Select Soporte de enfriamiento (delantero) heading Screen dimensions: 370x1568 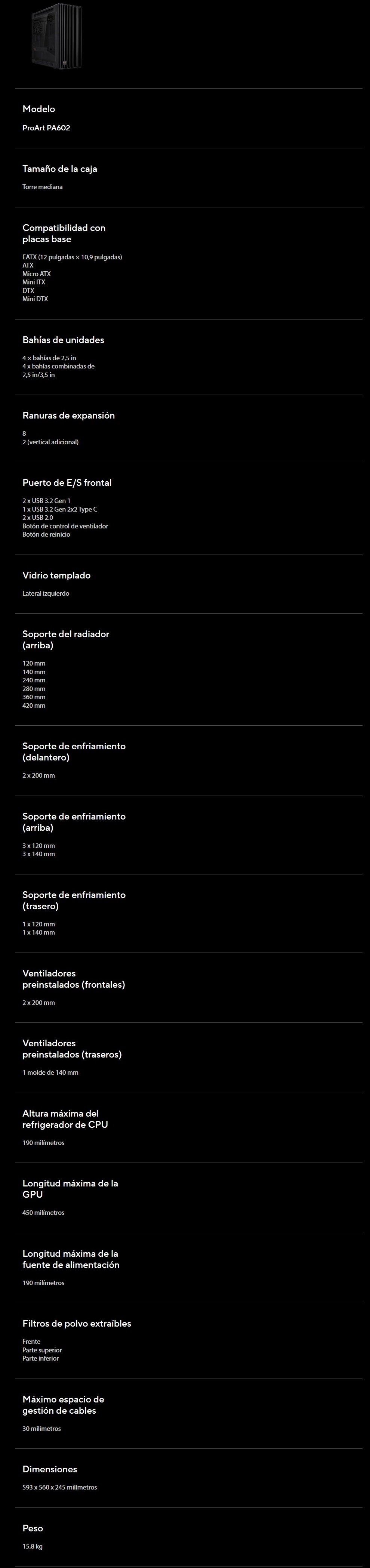coord(74,751)
